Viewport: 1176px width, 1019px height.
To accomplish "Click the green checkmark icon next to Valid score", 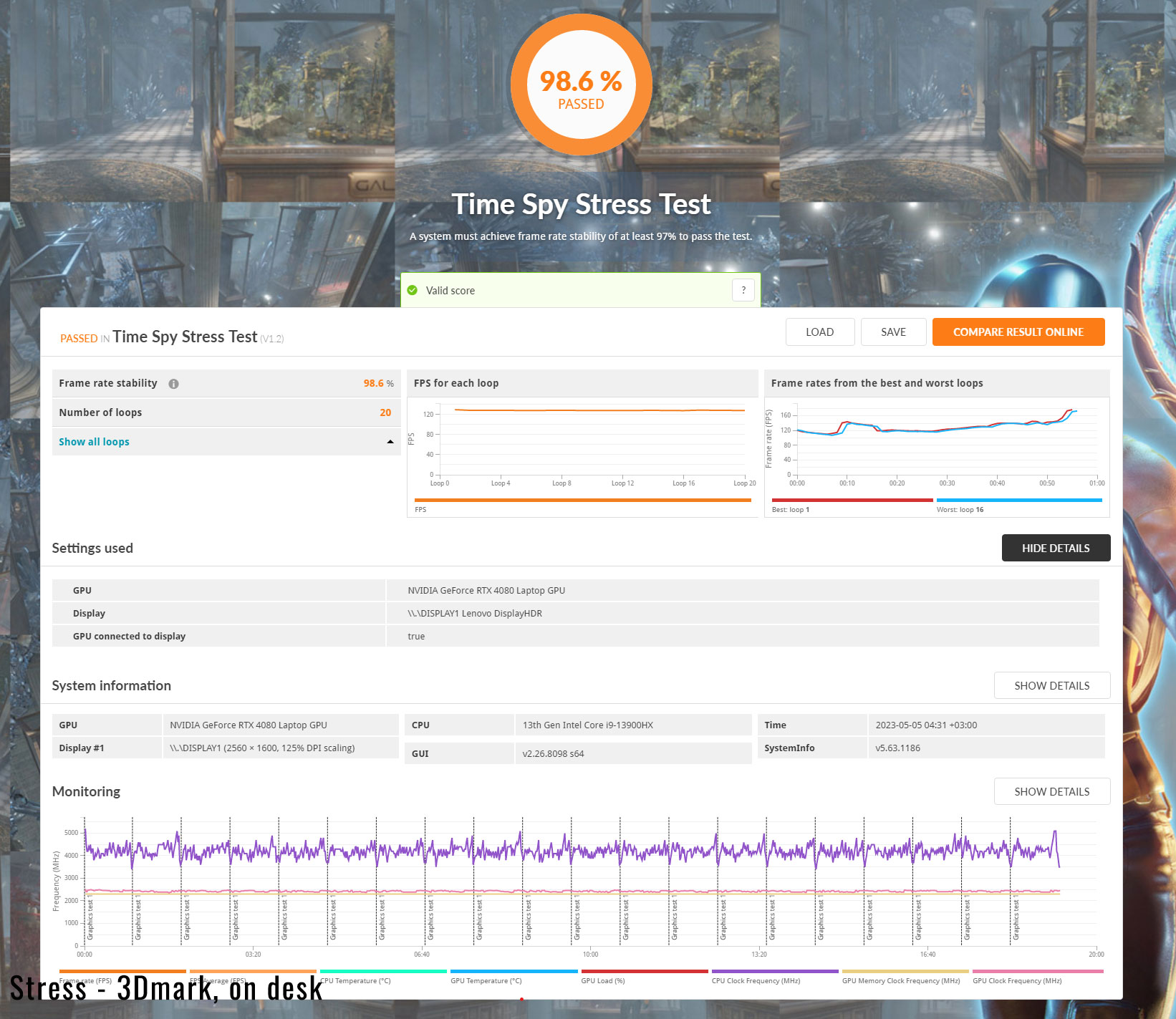I will 413,290.
